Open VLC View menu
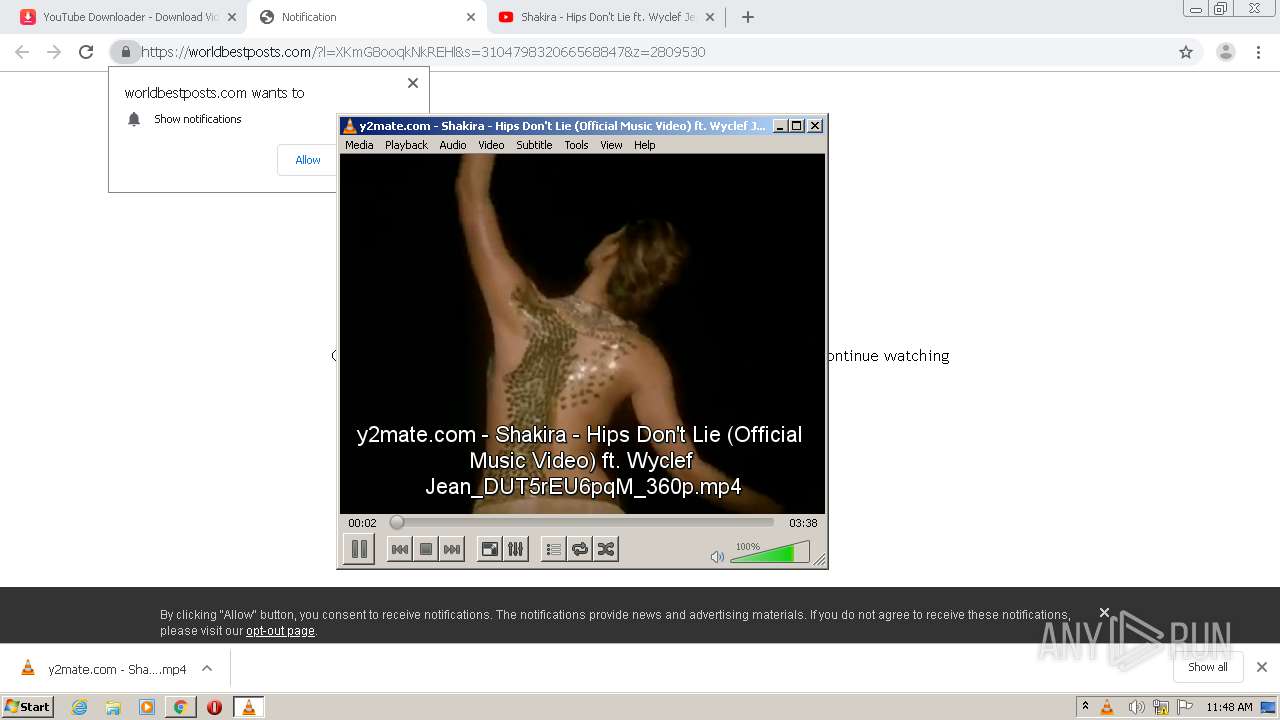 click(x=611, y=145)
